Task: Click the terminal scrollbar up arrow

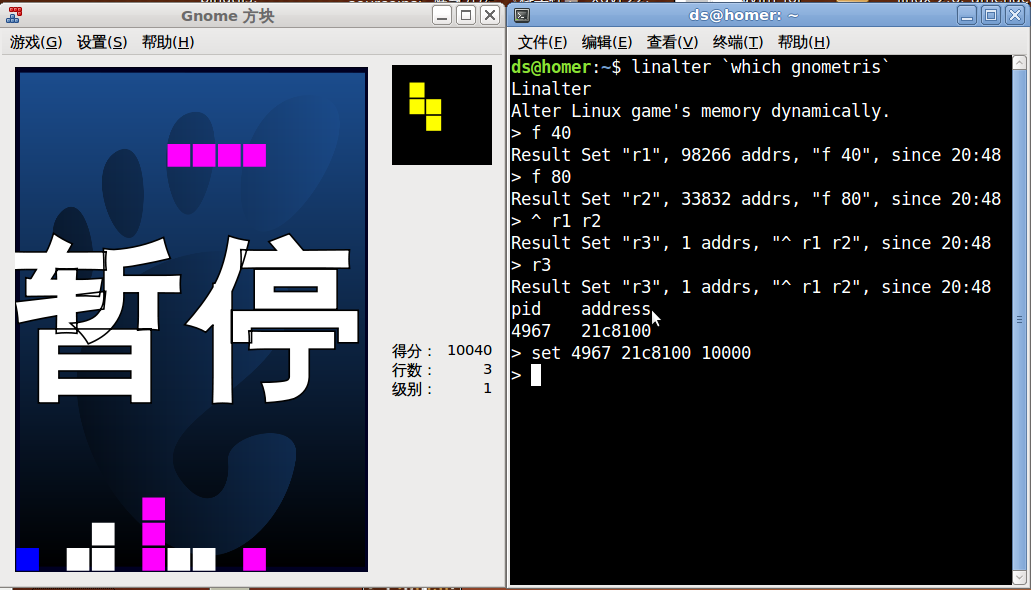Action: coord(1019,62)
